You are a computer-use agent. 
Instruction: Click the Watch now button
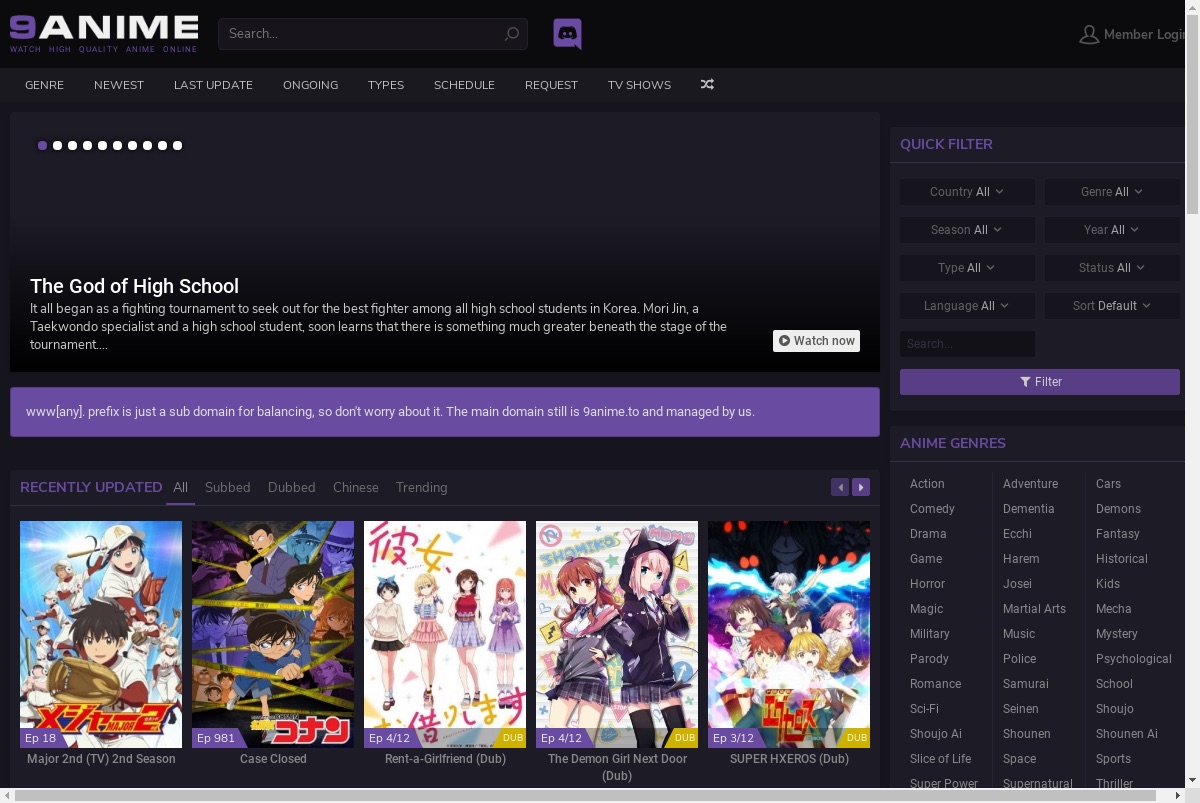click(816, 341)
